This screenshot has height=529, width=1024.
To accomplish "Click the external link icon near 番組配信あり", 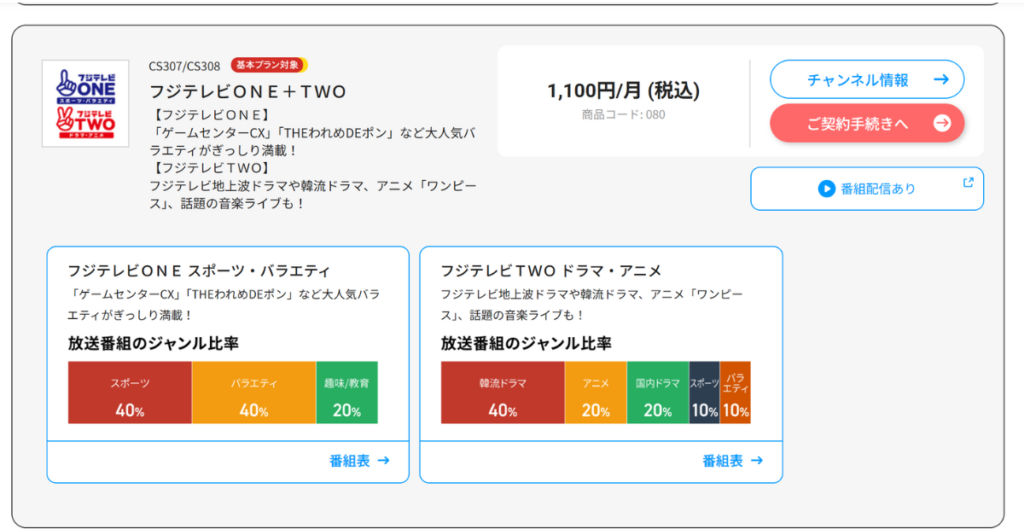I will click(967, 183).
